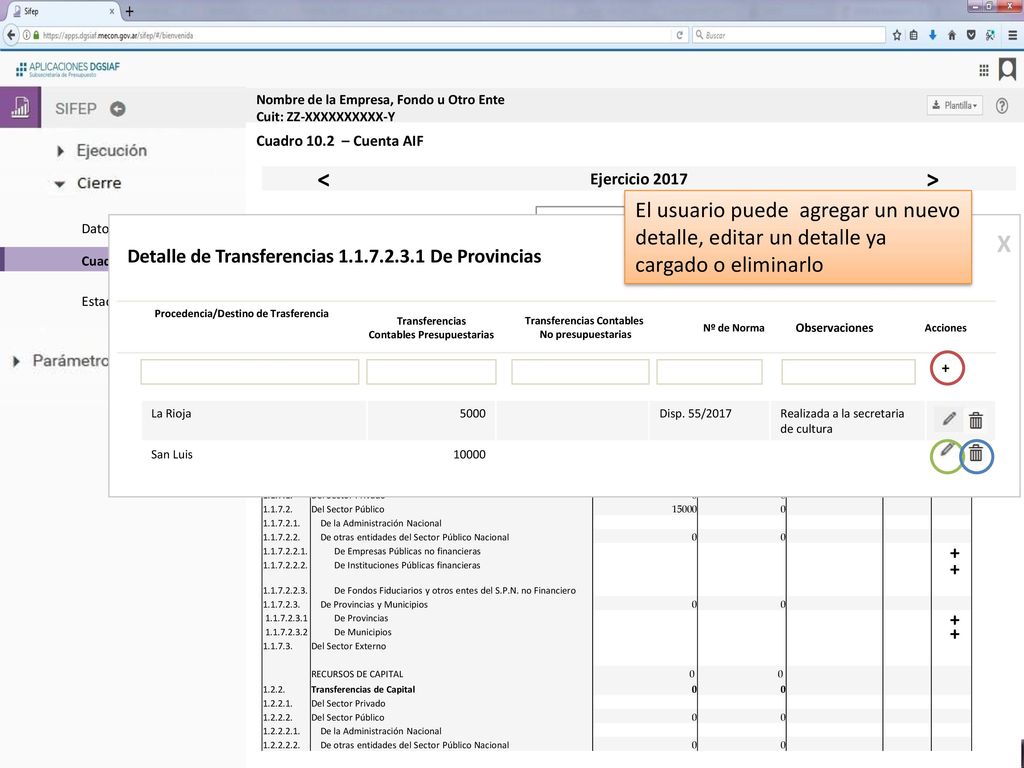Click the Transferencias Contables No presupuestarias input
This screenshot has height=768, width=1024.
tap(580, 372)
